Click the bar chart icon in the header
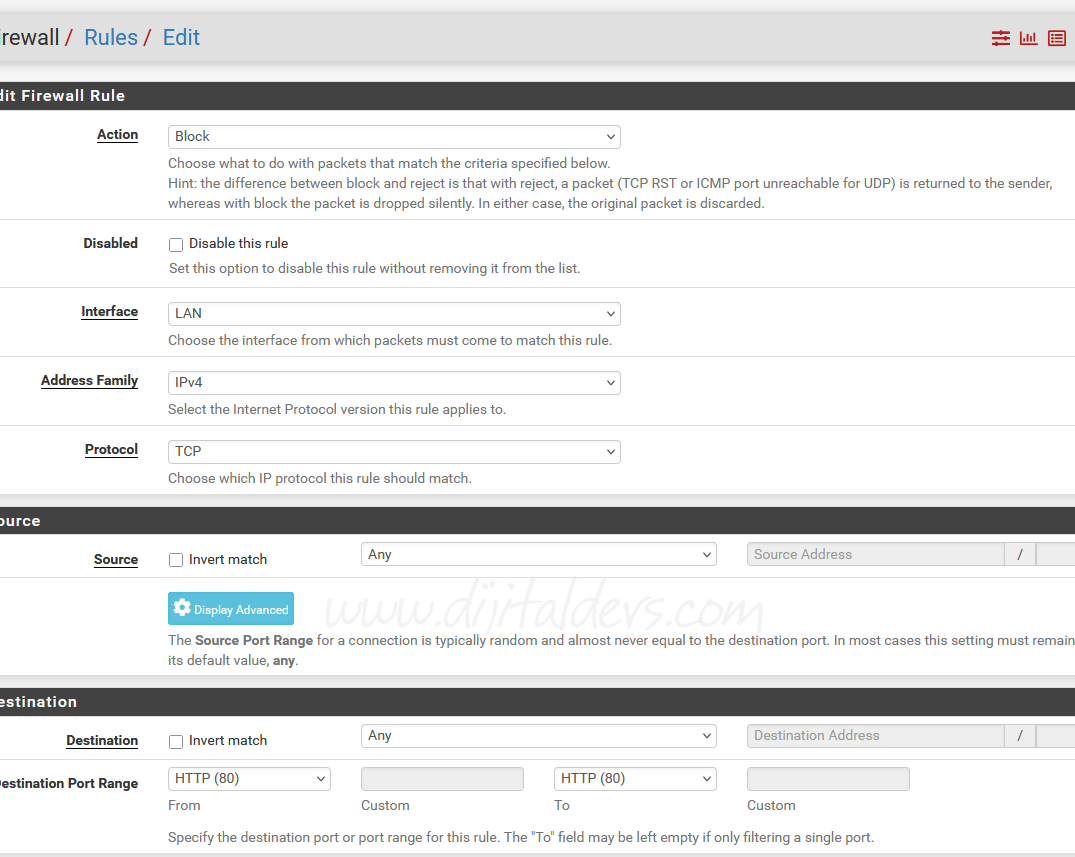The image size is (1075, 857). click(1028, 38)
